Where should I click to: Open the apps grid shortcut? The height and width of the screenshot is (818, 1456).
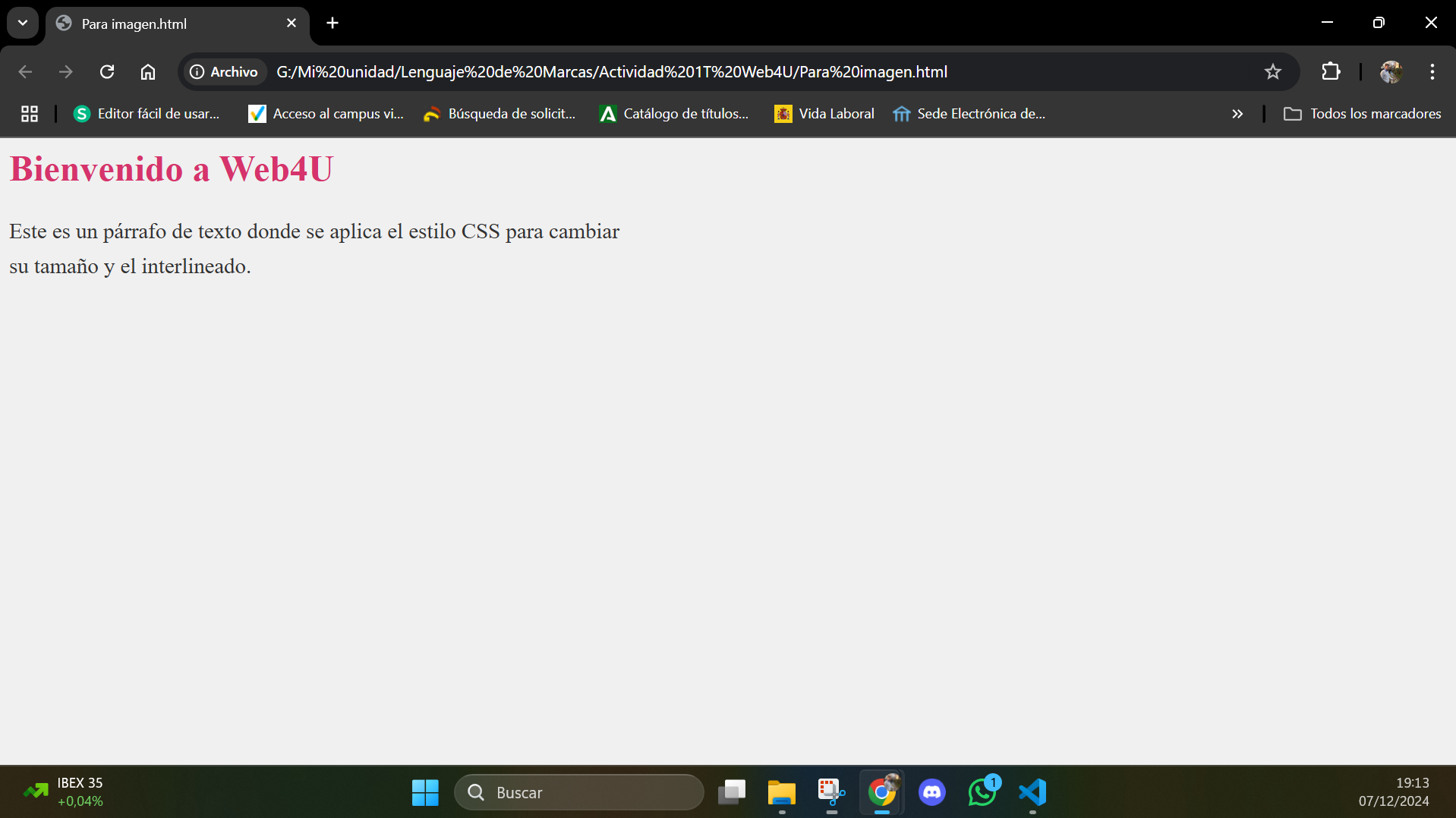(30, 114)
